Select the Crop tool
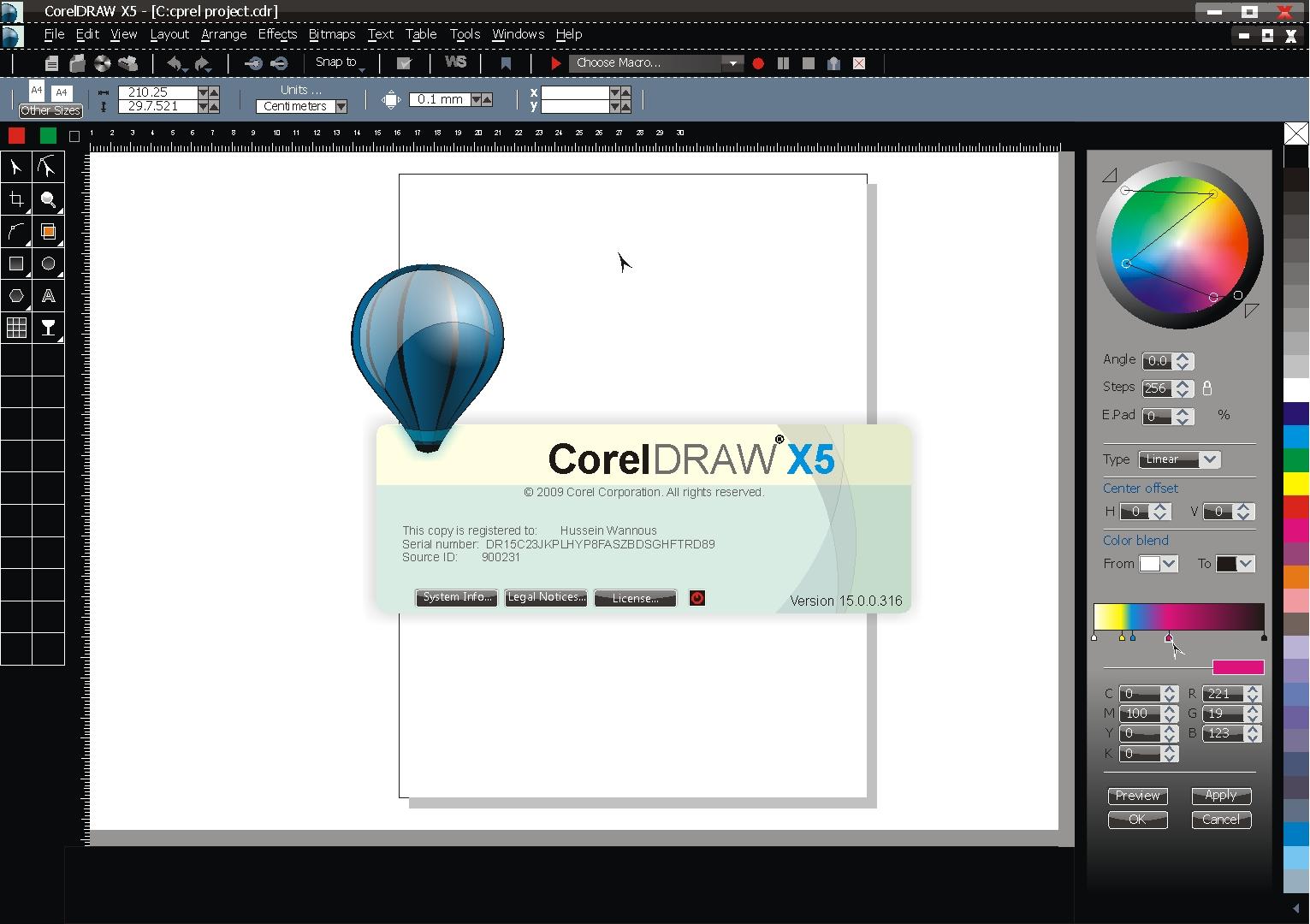The height and width of the screenshot is (924, 1310). (15, 199)
